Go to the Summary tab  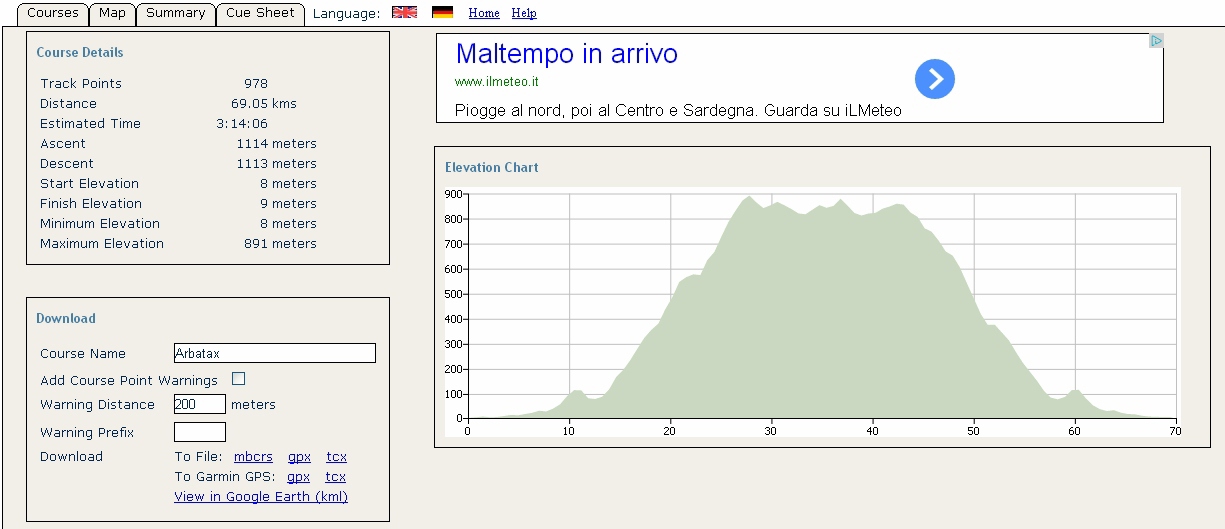click(x=175, y=13)
